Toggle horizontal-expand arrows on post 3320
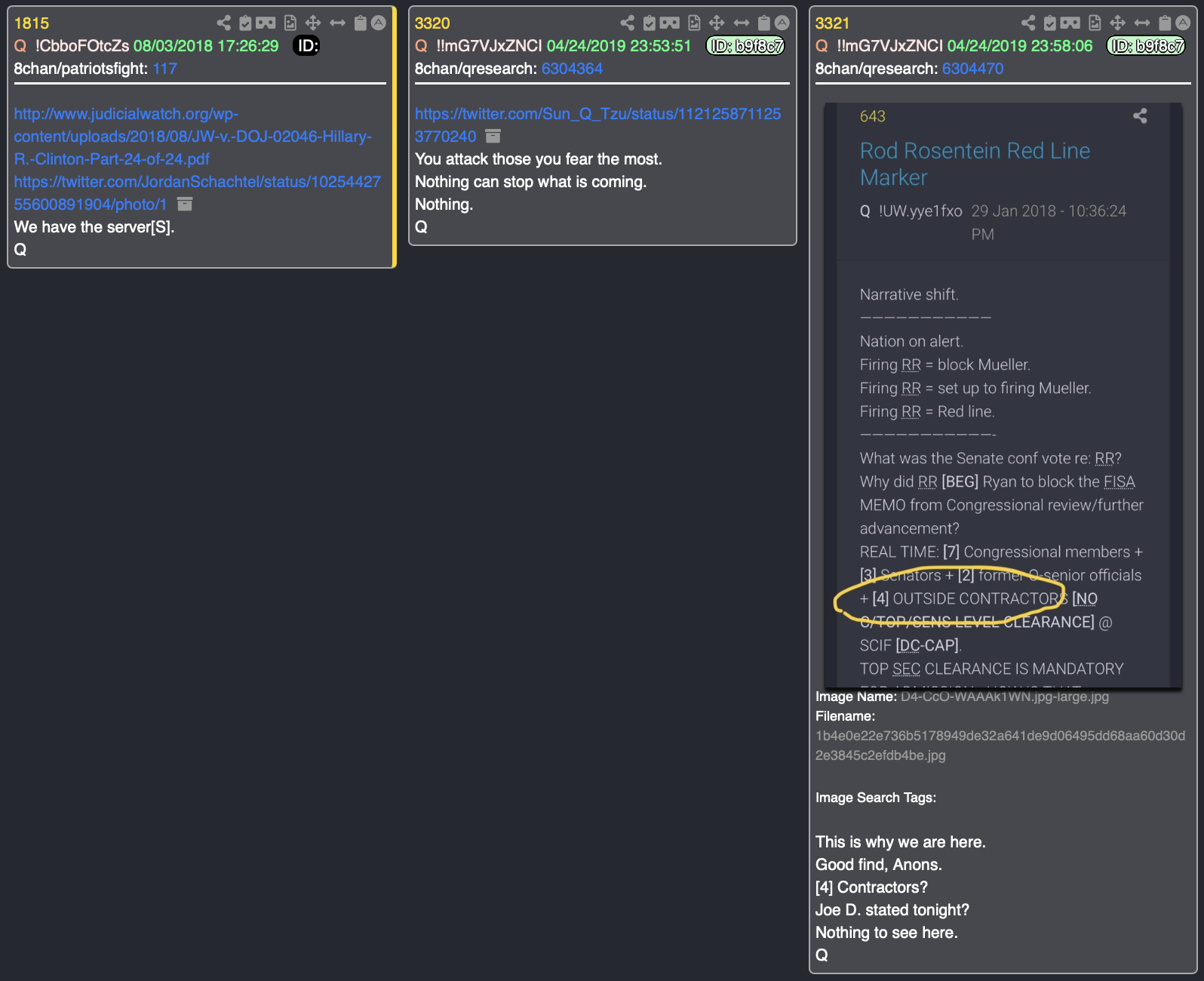 742,23
